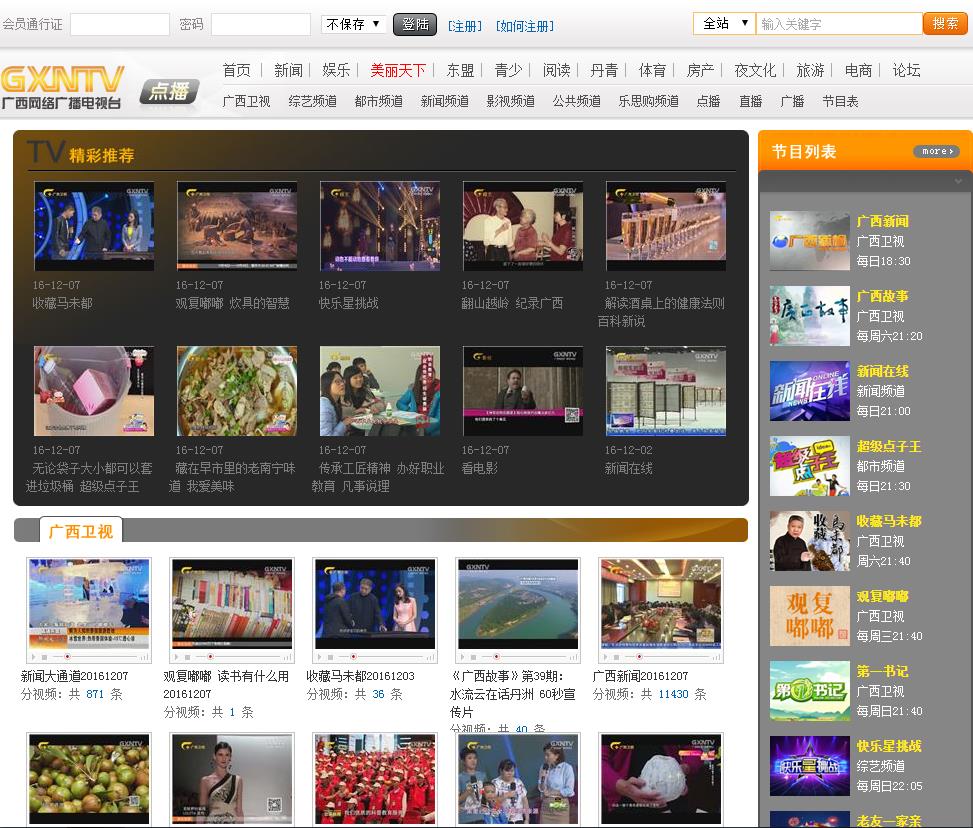Viewport: 973px width, 828px height.
Task: Click 新闻大通道20161207 video title
Action: click(x=74, y=676)
